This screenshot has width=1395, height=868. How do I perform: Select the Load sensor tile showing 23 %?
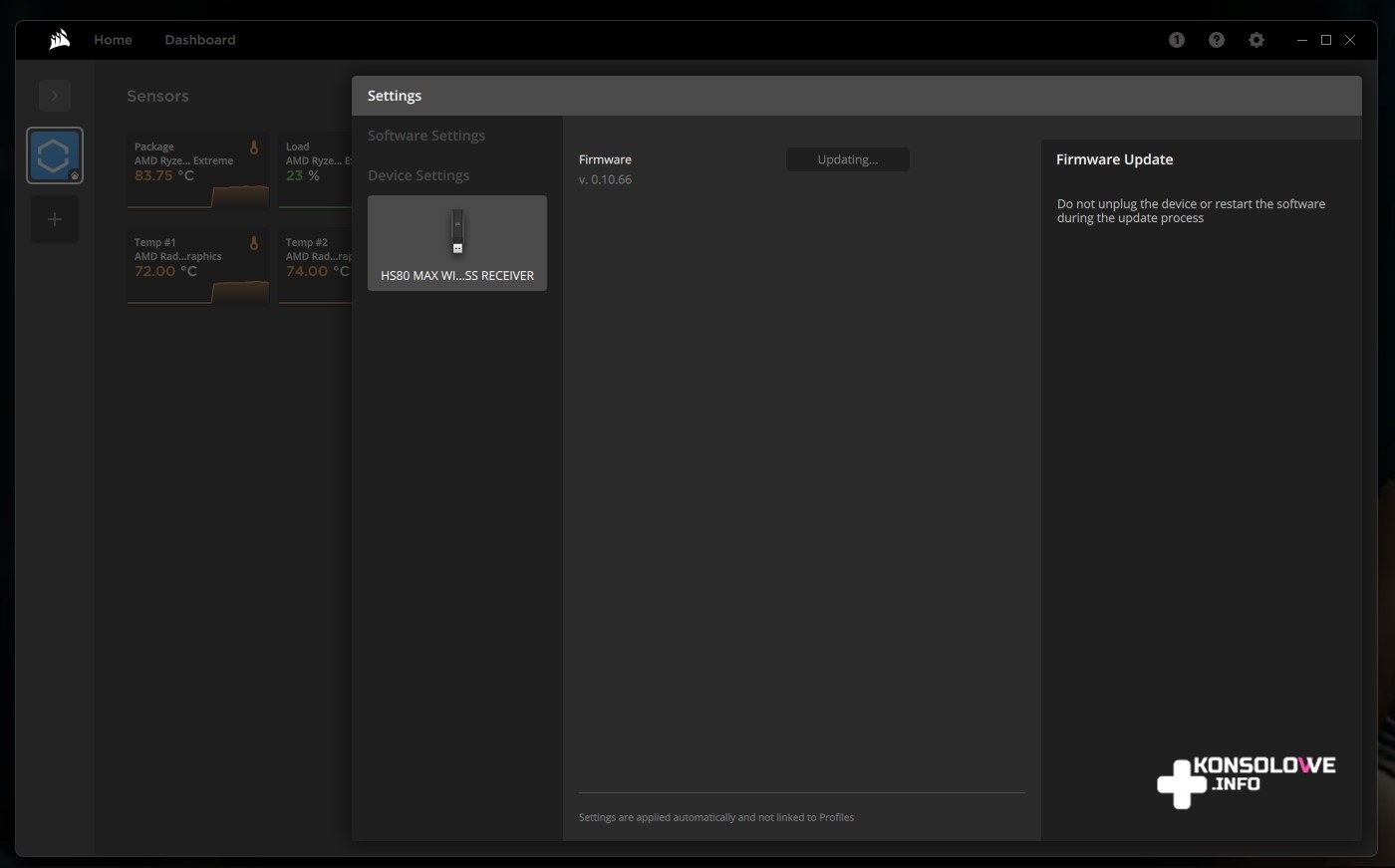tap(315, 169)
